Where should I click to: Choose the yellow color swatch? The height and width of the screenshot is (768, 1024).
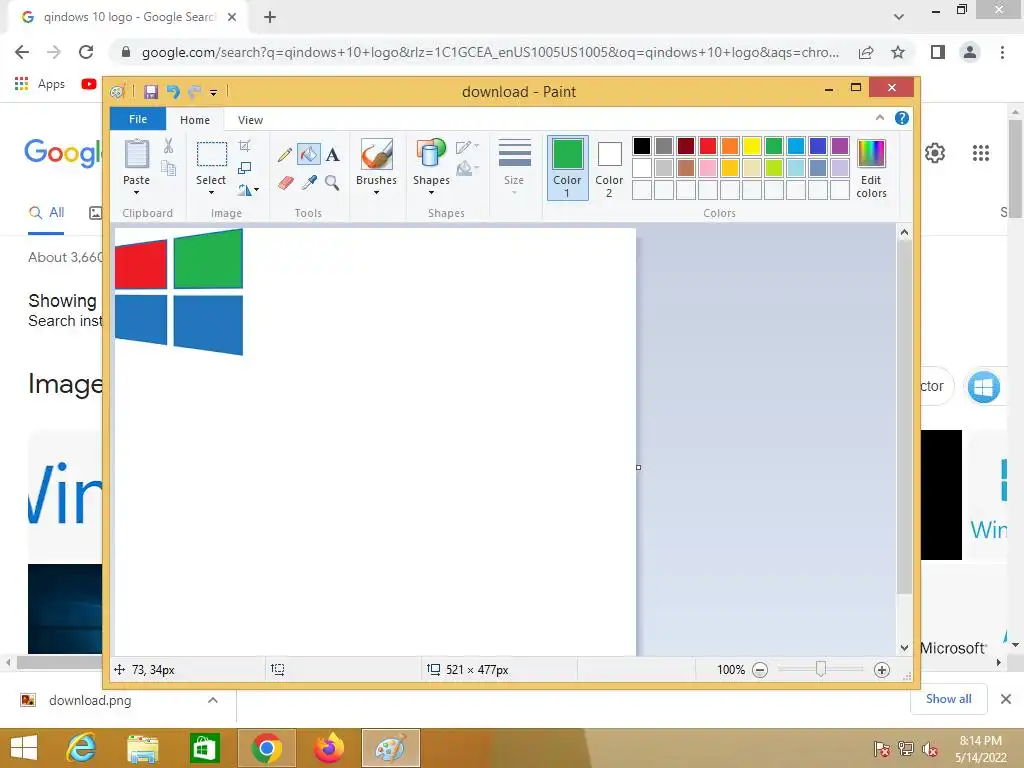(752, 146)
